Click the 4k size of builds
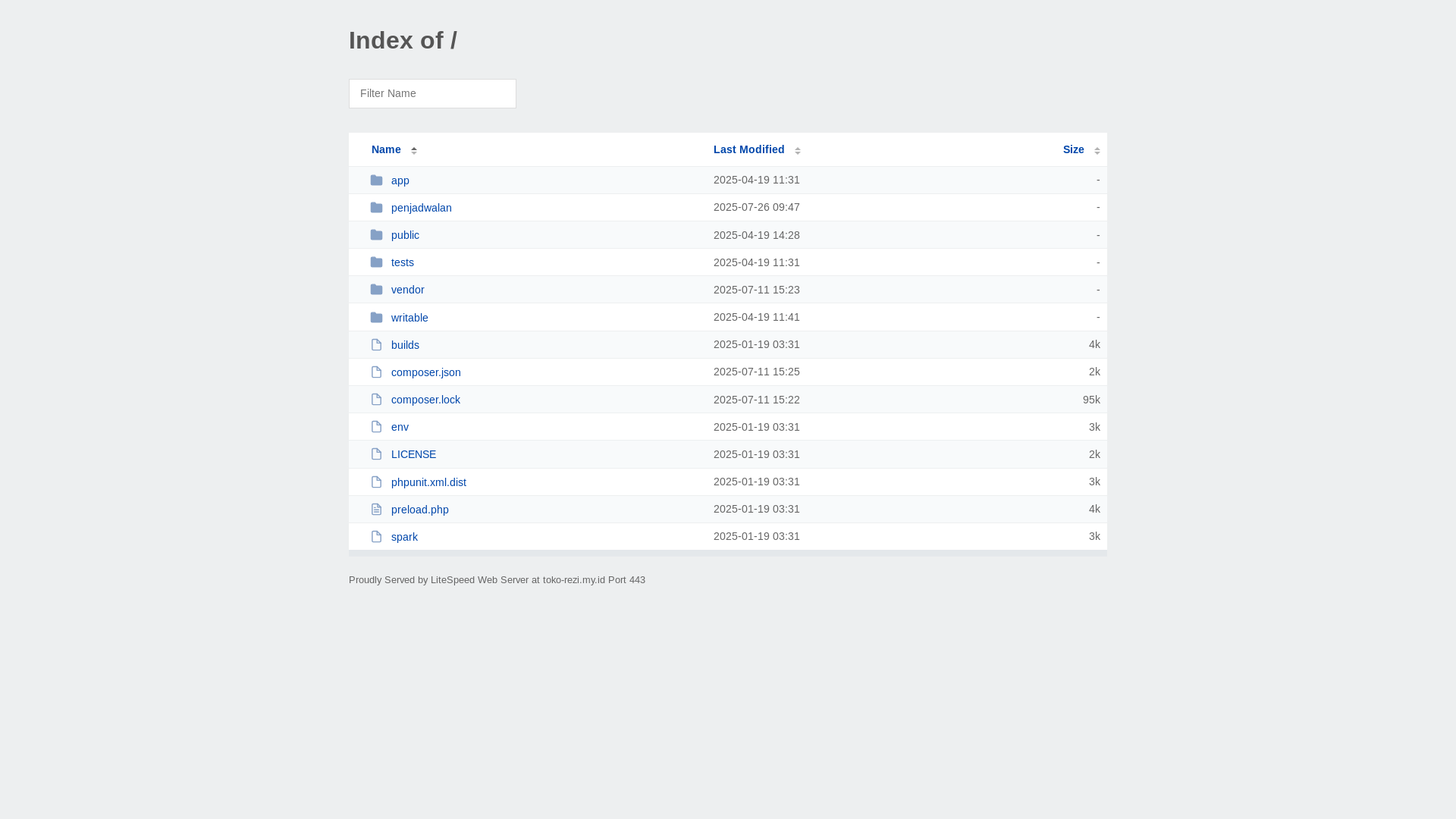This screenshot has width=1456, height=819. pos(1094,344)
